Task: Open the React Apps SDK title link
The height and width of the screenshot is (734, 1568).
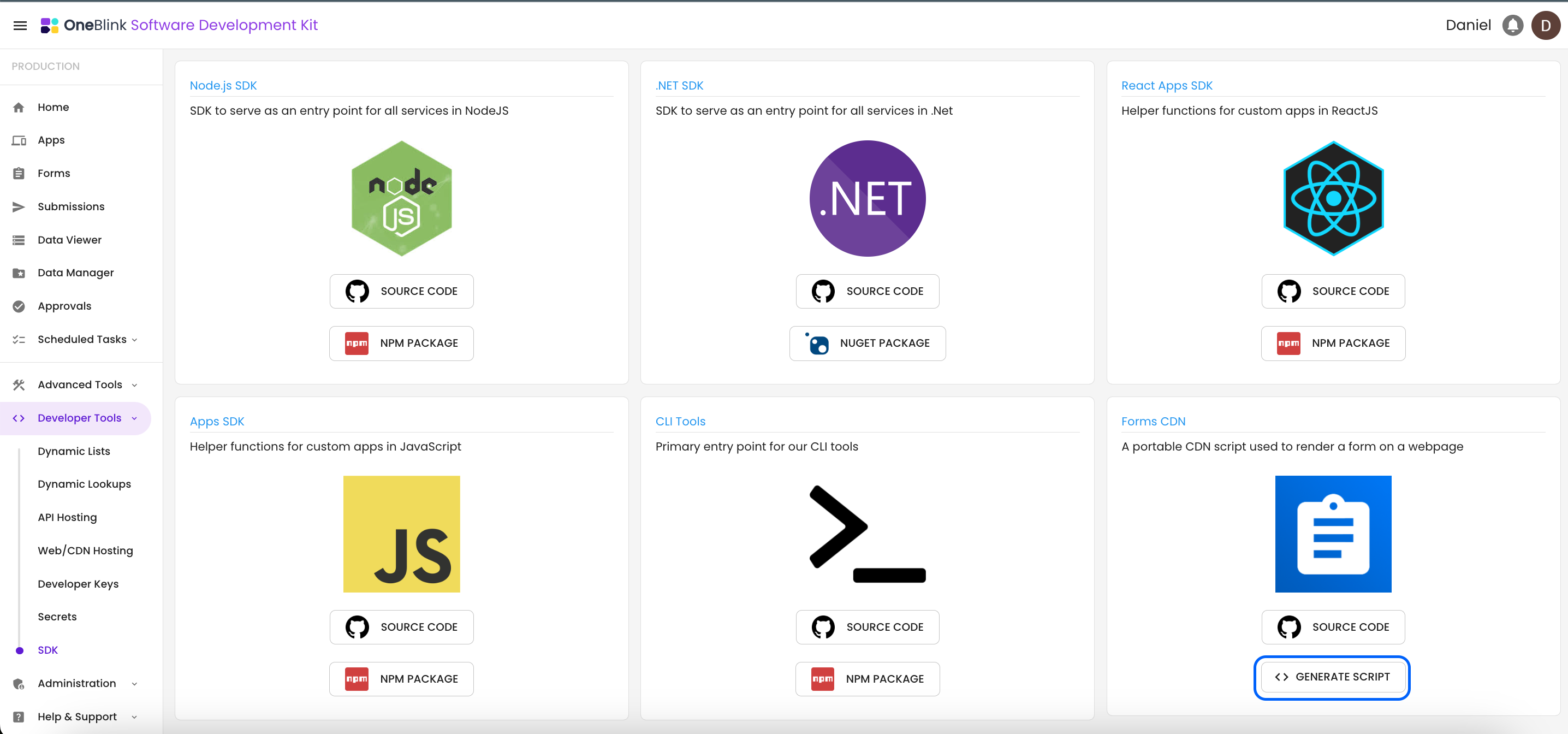Action: (x=1166, y=85)
